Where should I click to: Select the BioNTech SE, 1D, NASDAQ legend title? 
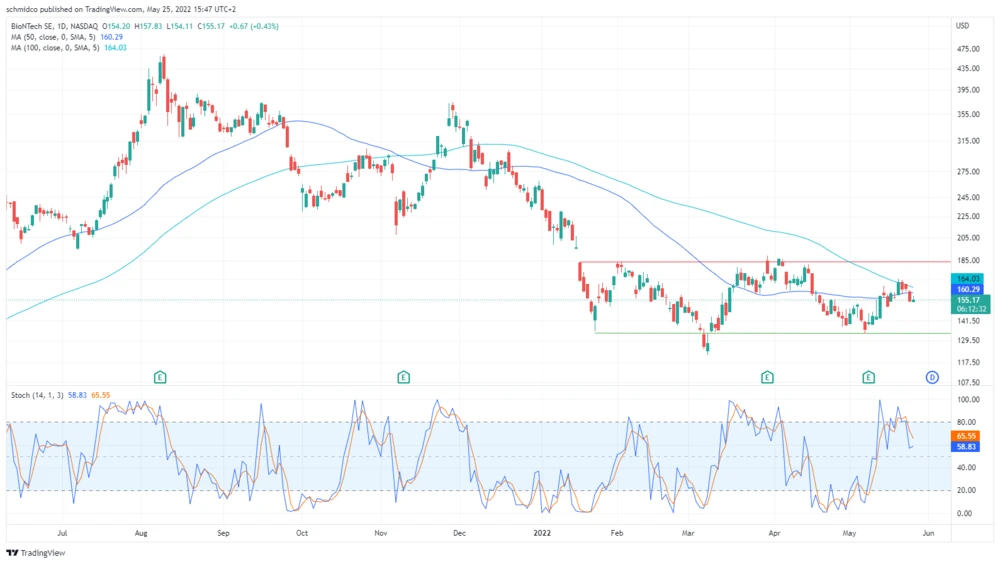[x=54, y=26]
